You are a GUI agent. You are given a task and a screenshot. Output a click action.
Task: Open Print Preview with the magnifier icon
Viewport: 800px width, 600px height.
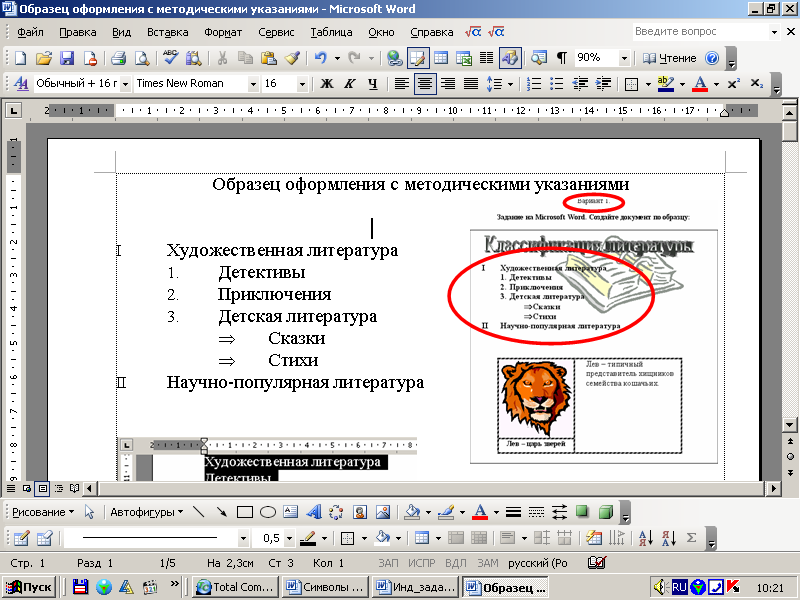click(142, 58)
